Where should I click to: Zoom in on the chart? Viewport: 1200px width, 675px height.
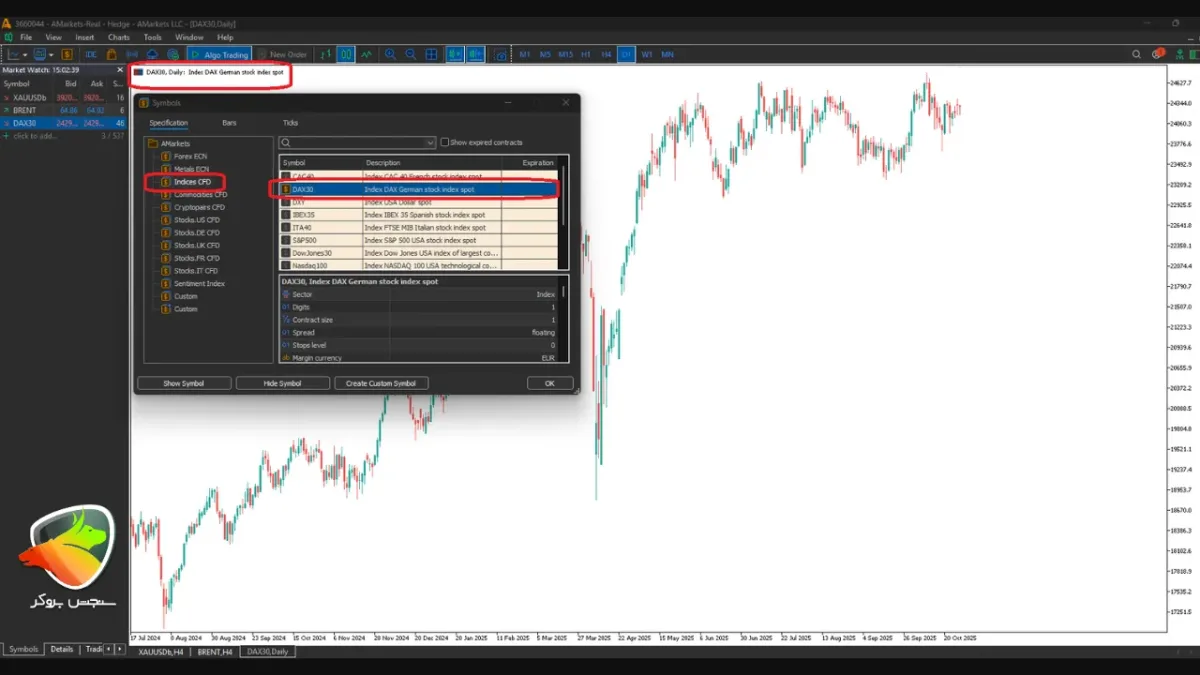click(x=391, y=54)
